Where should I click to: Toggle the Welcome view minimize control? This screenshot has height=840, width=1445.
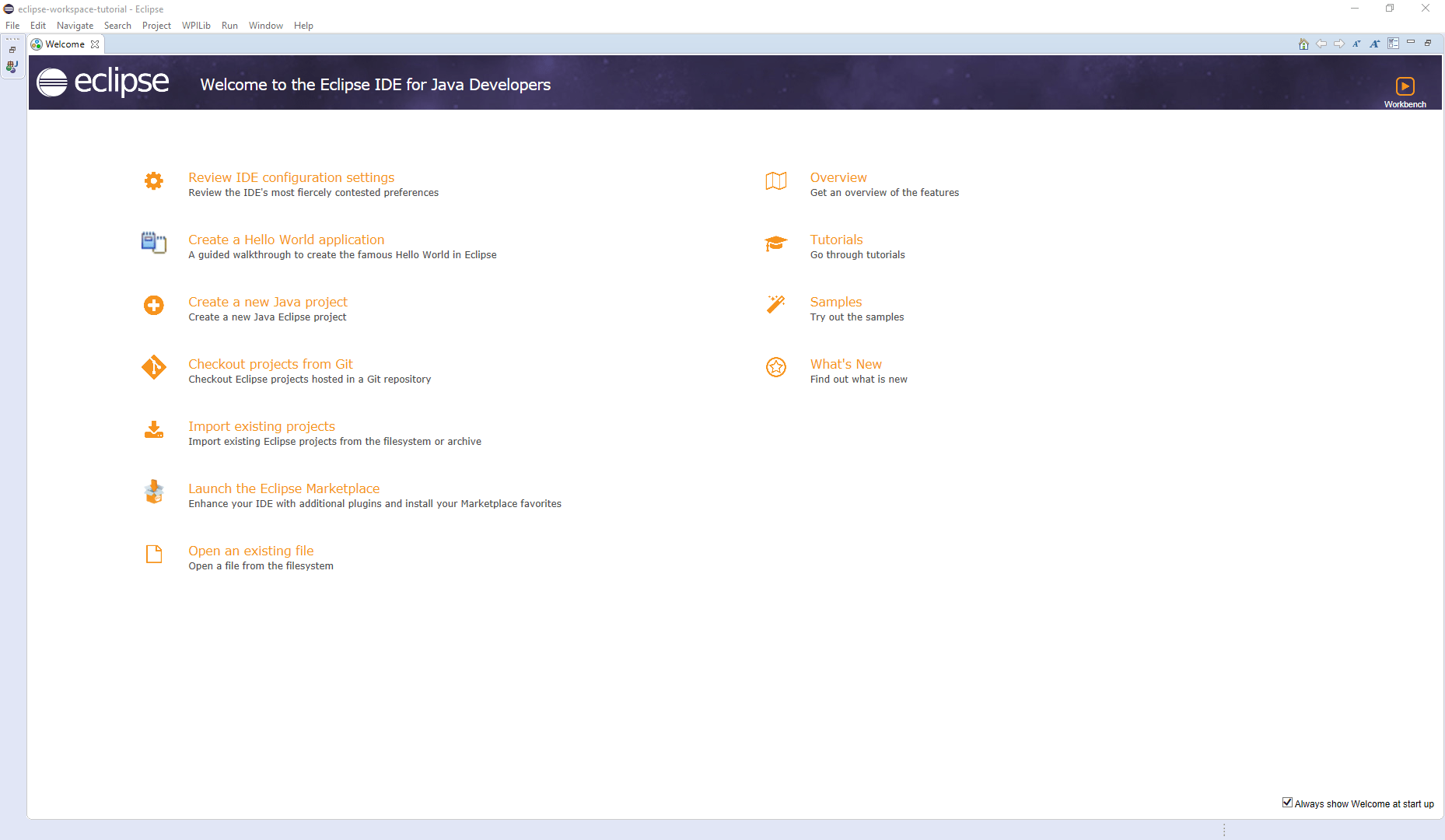(1410, 43)
